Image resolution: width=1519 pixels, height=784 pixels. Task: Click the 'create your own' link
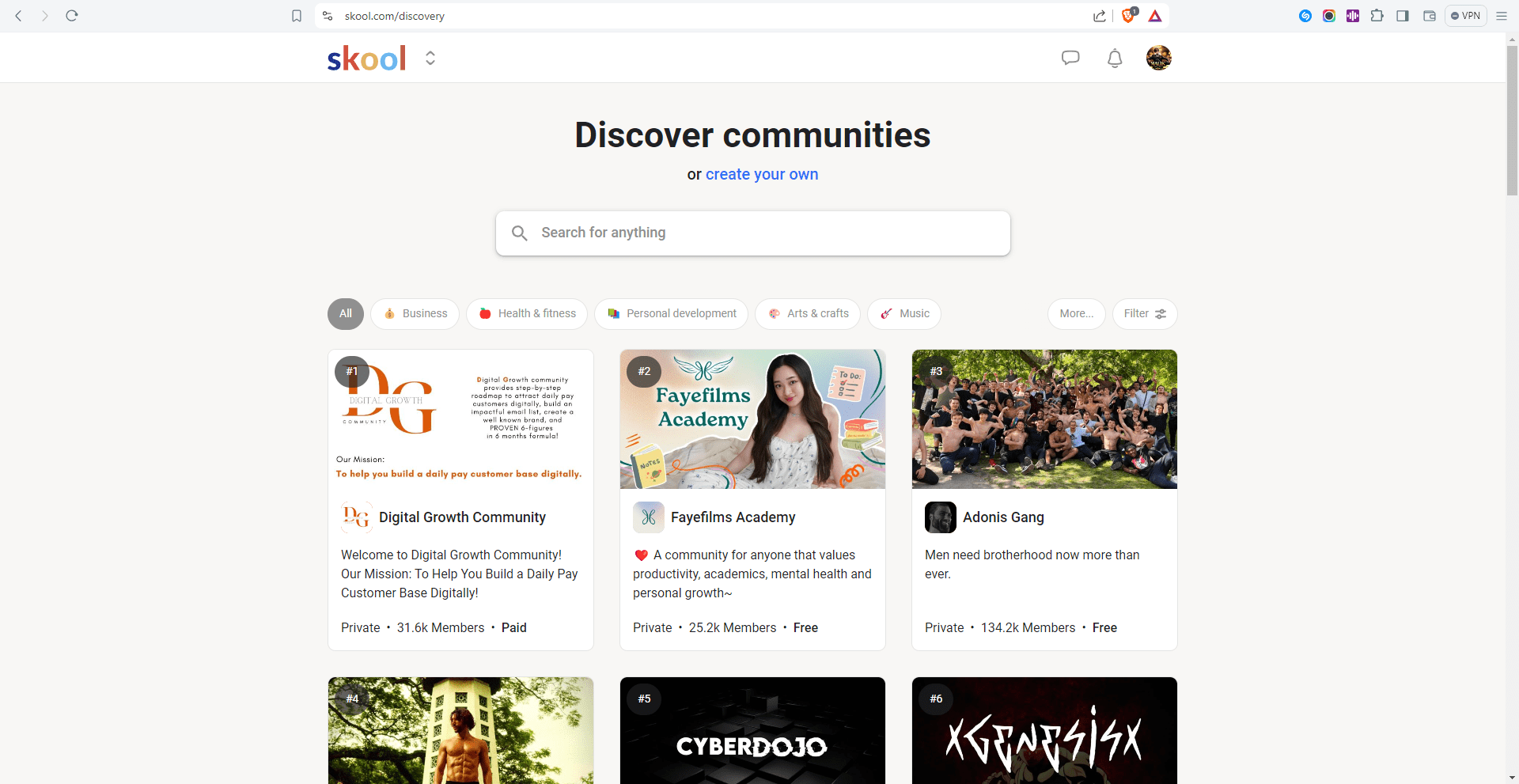[762, 174]
